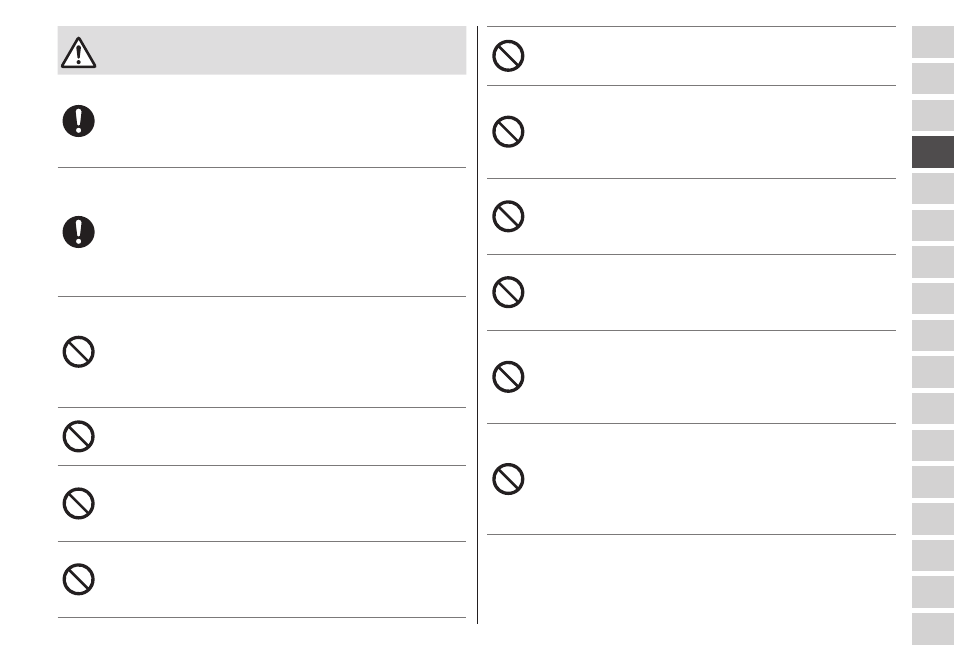The width and height of the screenshot is (954, 671).
Task: Click the bottommost prohibition icon in the right column
Action: click(508, 479)
